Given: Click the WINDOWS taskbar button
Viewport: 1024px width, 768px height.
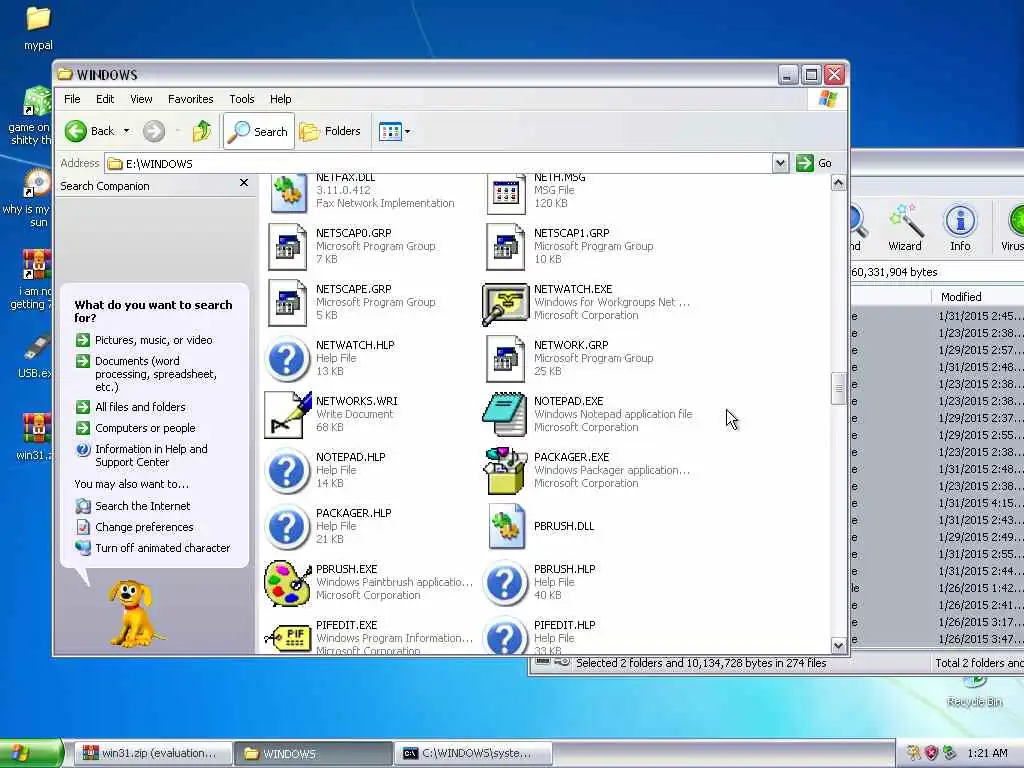Looking at the screenshot, I should point(313,754).
